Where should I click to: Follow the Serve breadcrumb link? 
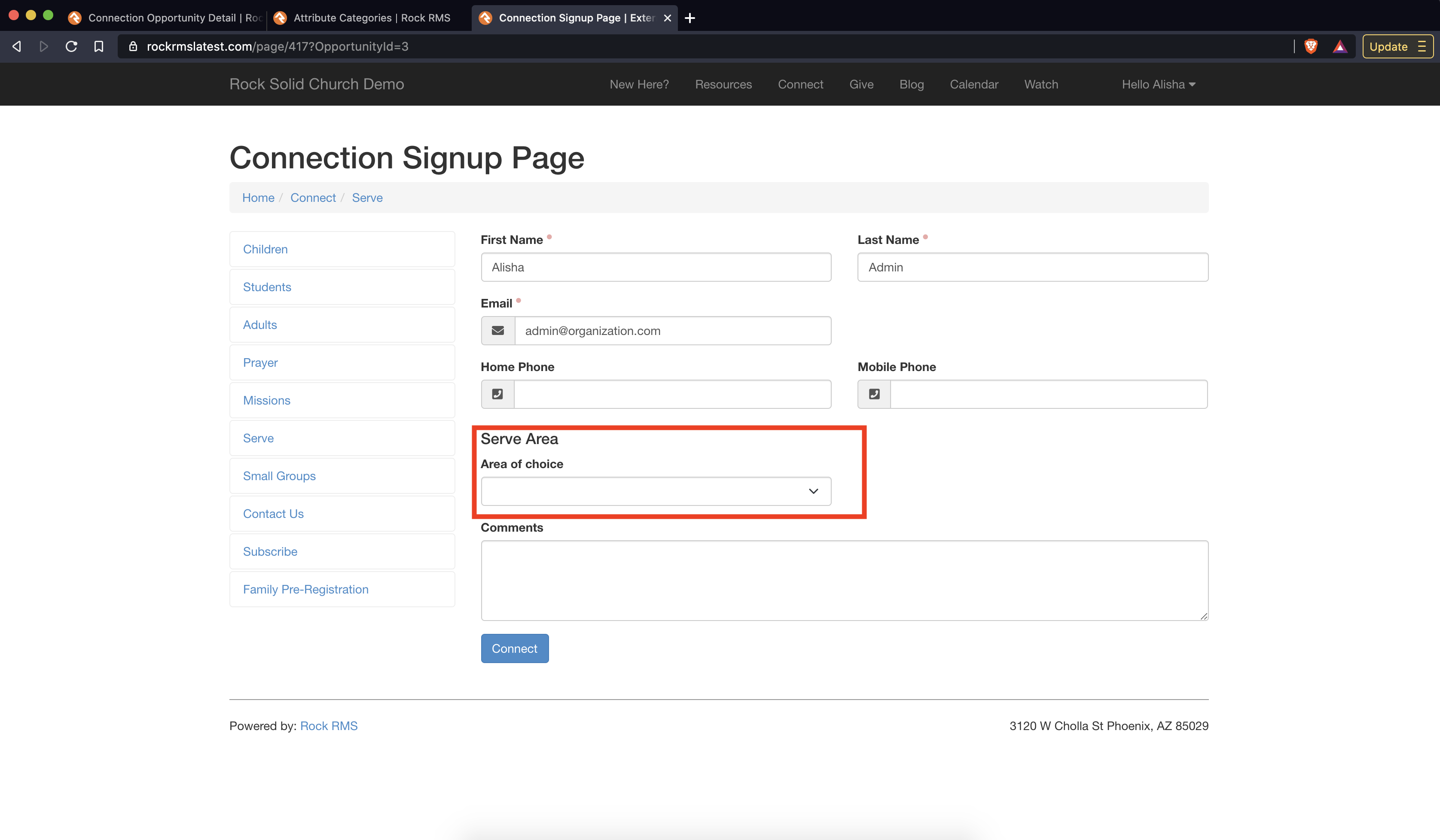tap(367, 198)
